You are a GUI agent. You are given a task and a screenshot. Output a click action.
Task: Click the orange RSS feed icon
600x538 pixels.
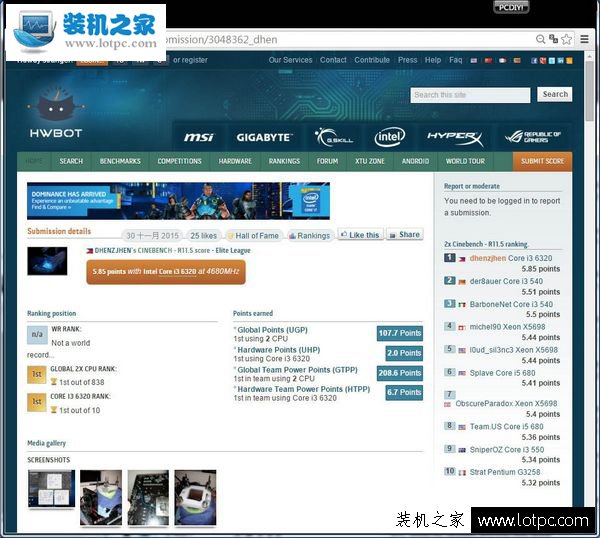click(x=569, y=60)
